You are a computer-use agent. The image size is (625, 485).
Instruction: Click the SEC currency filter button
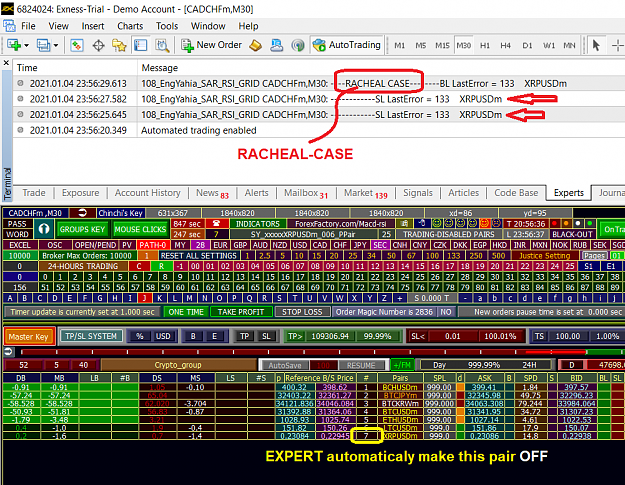[379, 245]
